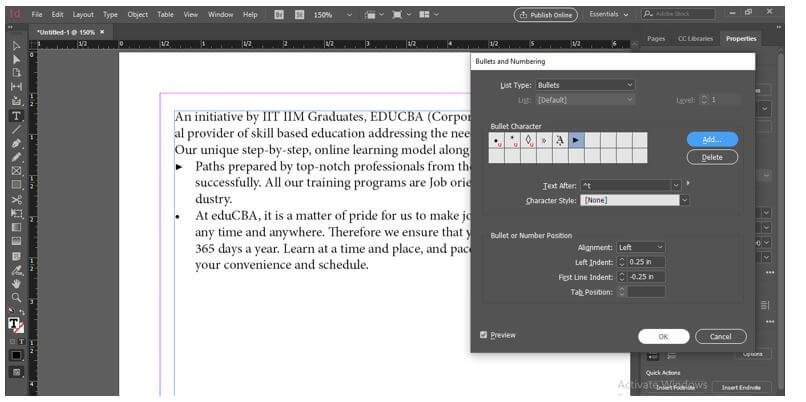
Task: Open the Layout menu
Action: coord(83,15)
